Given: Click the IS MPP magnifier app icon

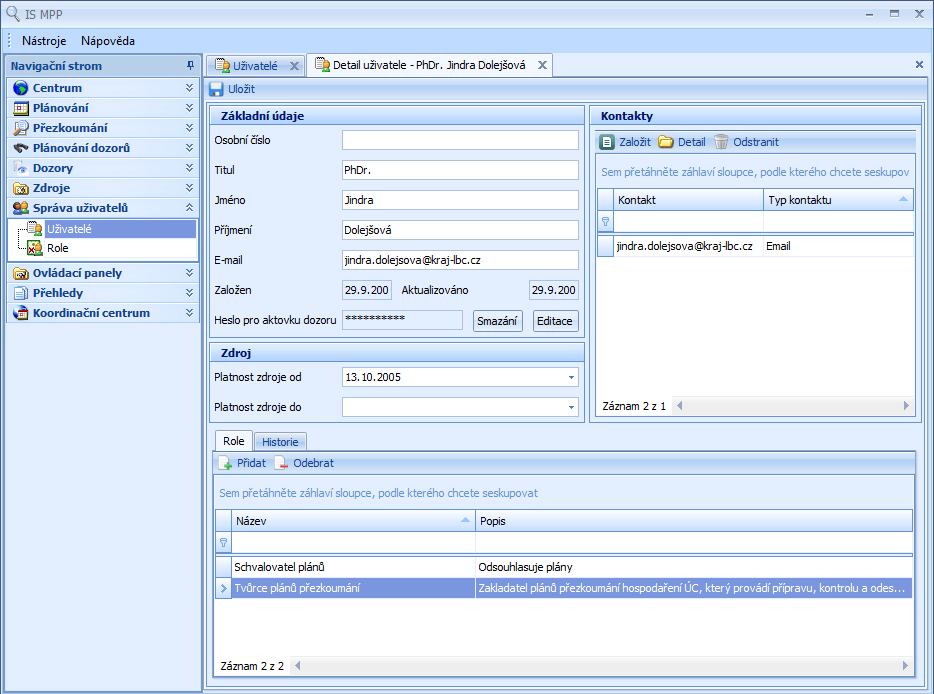Looking at the screenshot, I should click(13, 13).
